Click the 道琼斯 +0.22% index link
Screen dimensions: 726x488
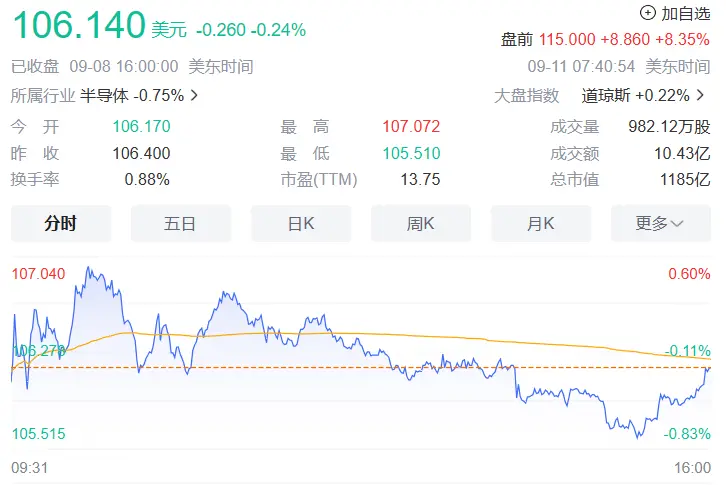636,96
